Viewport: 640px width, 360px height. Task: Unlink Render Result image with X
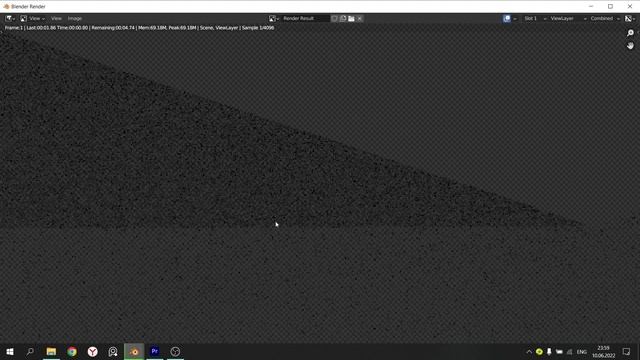360,18
